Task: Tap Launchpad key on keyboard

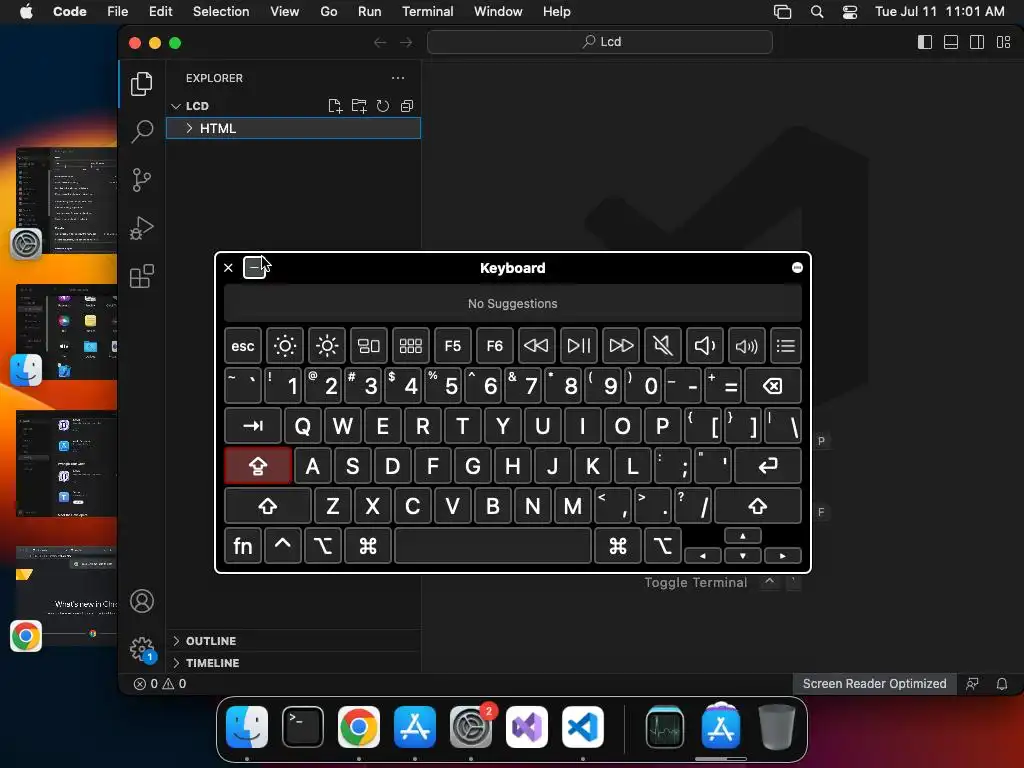Action: (410, 345)
